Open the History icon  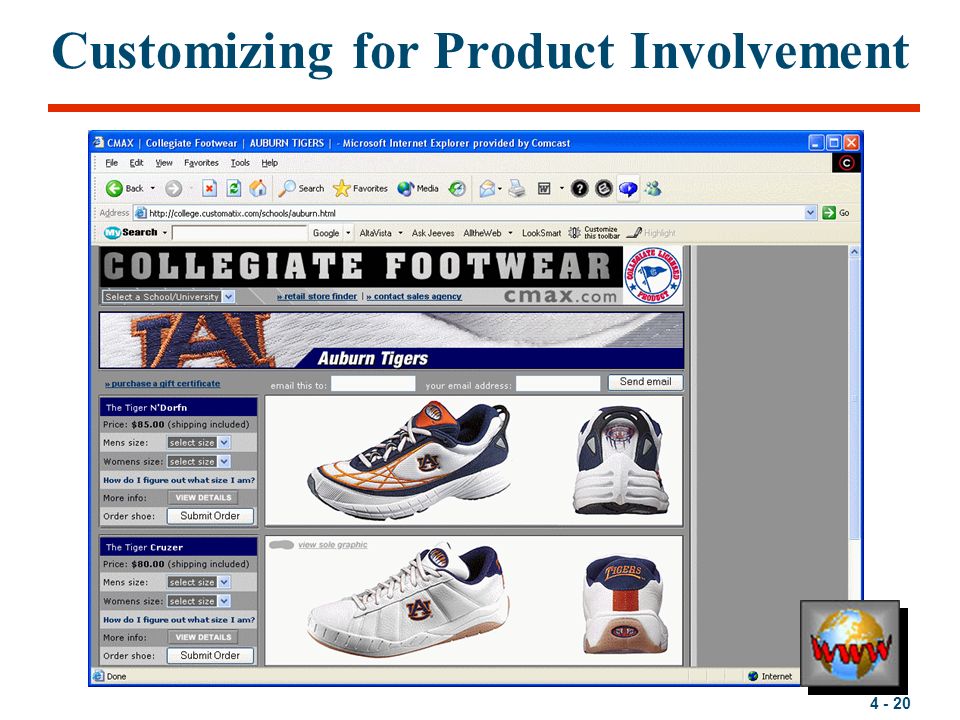457,189
